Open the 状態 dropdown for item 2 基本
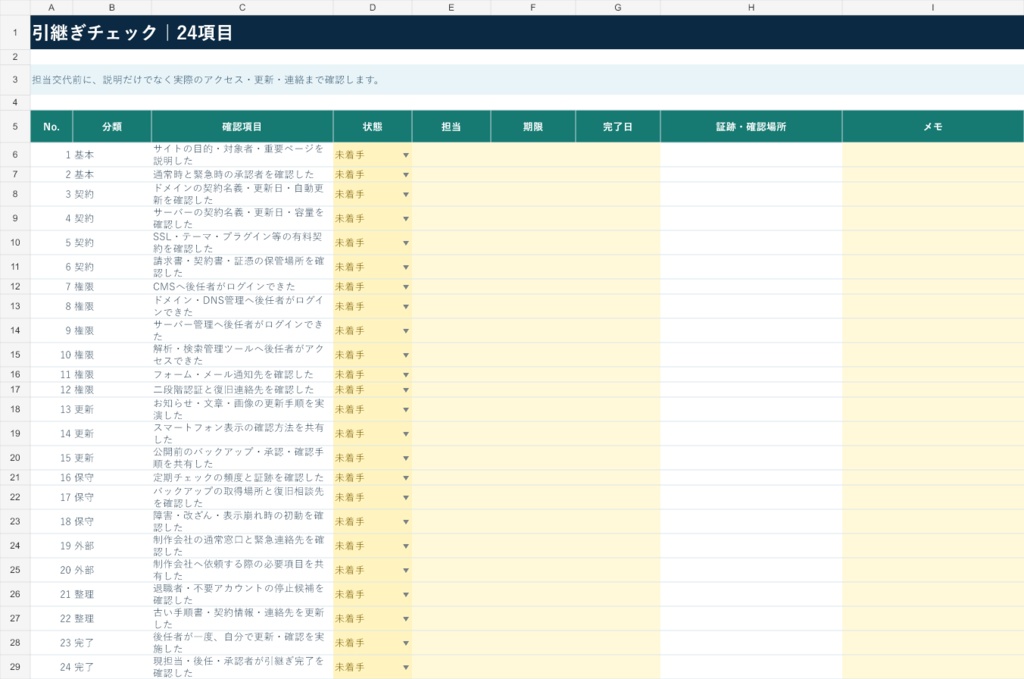 pyautogui.click(x=406, y=175)
